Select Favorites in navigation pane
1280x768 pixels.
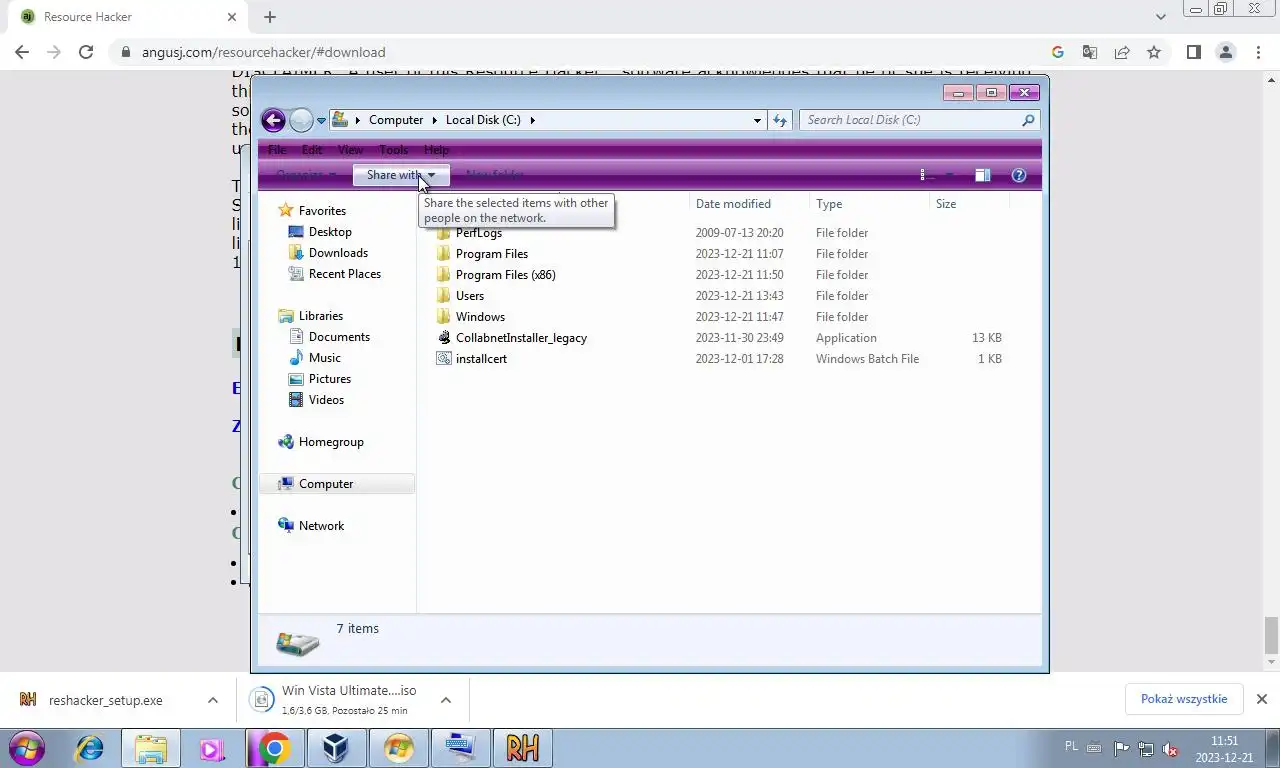click(x=321, y=211)
